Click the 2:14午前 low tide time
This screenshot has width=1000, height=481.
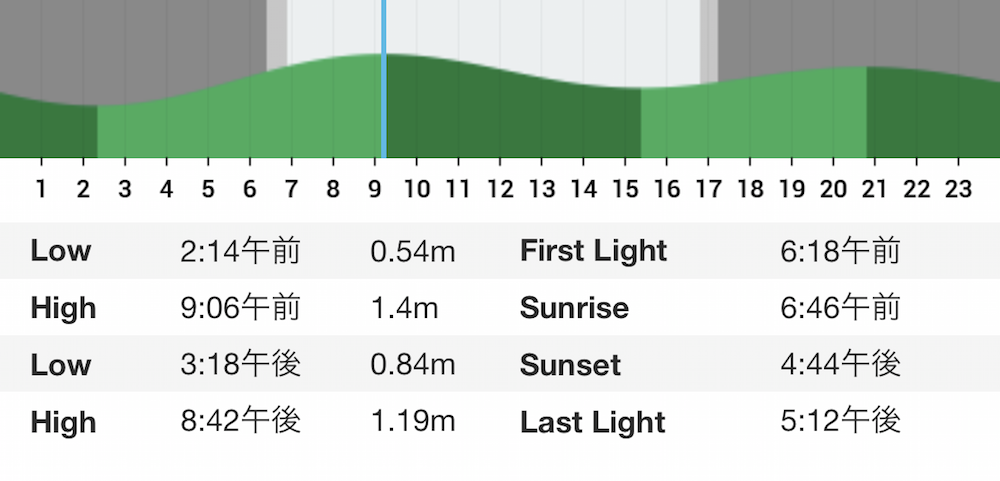click(240, 251)
